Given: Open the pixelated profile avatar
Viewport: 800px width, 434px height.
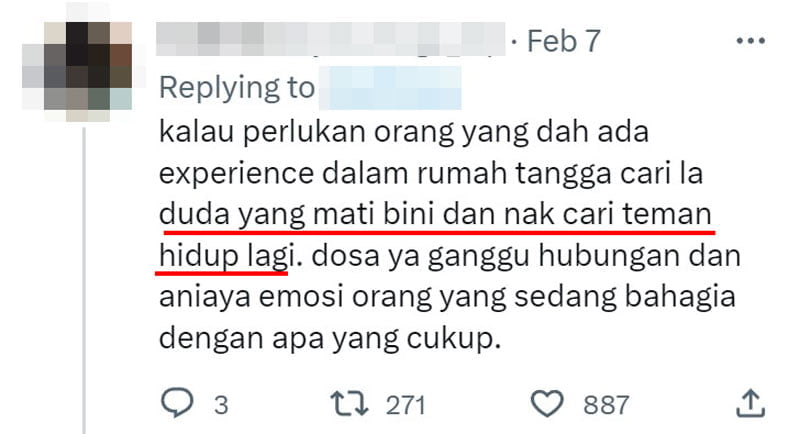Looking at the screenshot, I should click(x=77, y=65).
